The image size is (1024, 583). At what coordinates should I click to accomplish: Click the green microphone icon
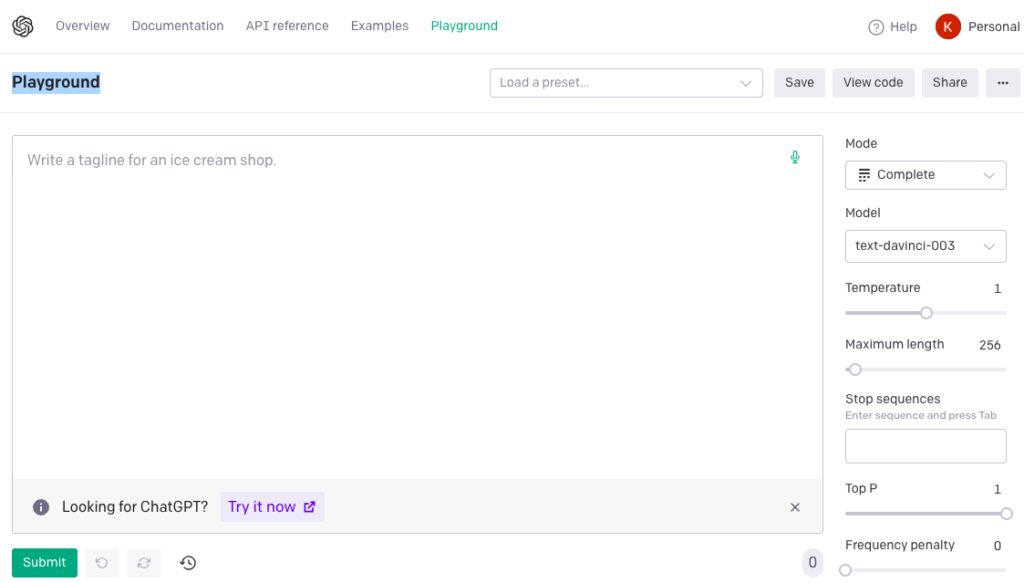pyautogui.click(x=795, y=157)
